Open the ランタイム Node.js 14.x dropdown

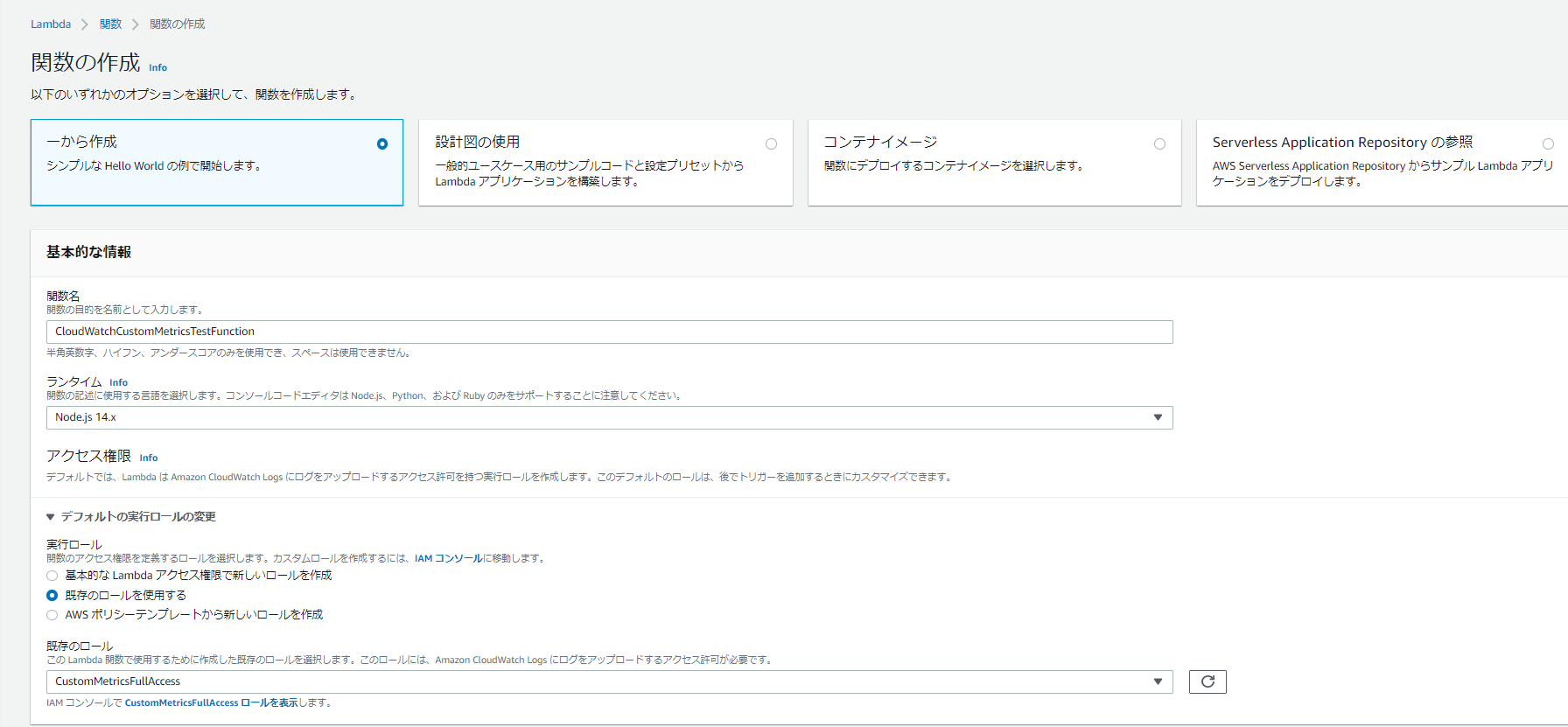coord(609,417)
